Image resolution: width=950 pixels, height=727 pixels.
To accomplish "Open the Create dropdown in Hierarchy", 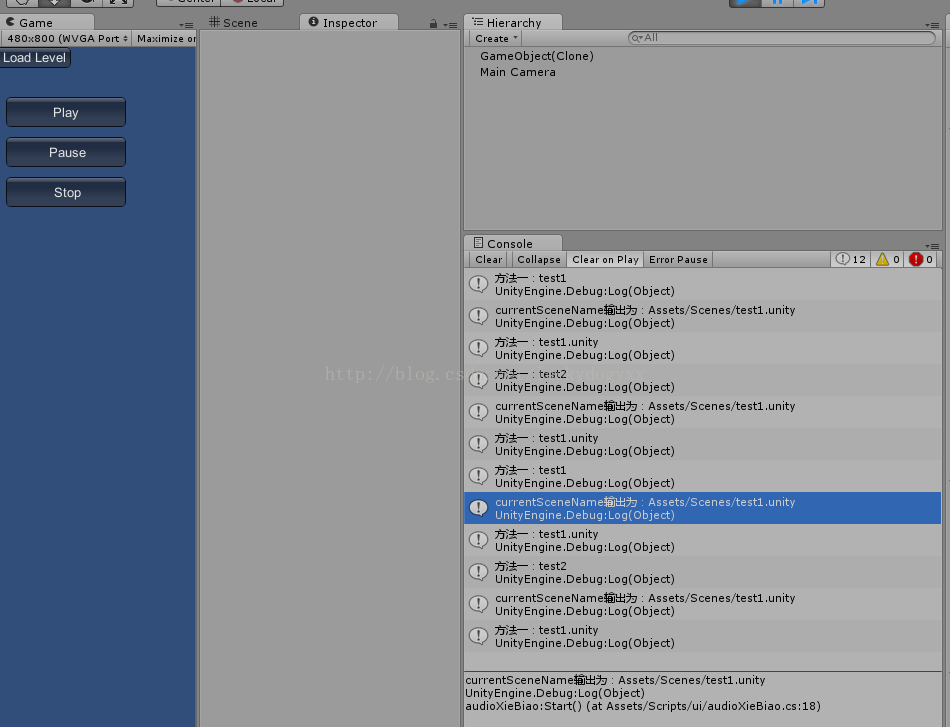I will [x=496, y=38].
